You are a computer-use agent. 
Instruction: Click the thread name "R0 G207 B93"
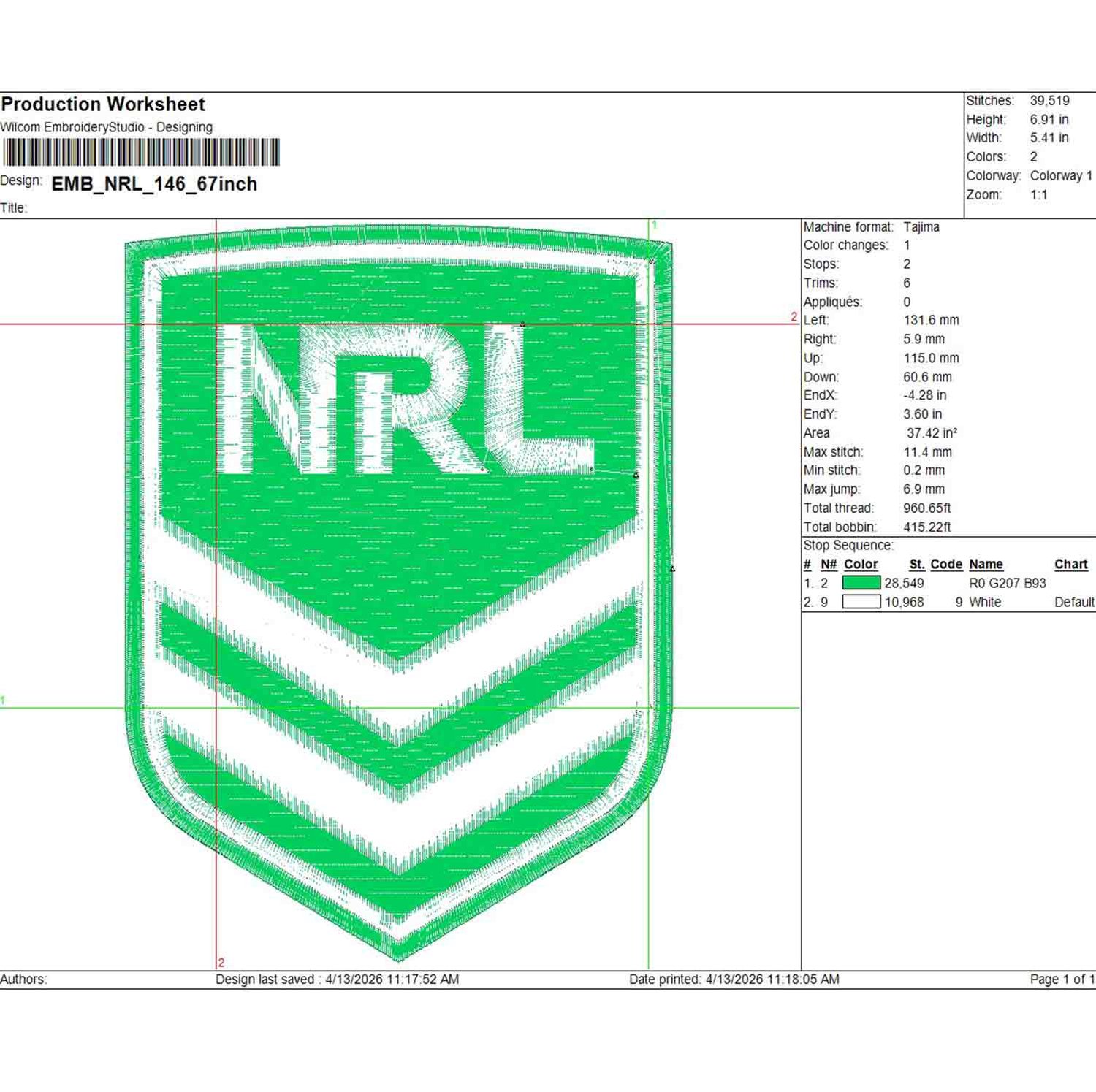(x=1008, y=584)
